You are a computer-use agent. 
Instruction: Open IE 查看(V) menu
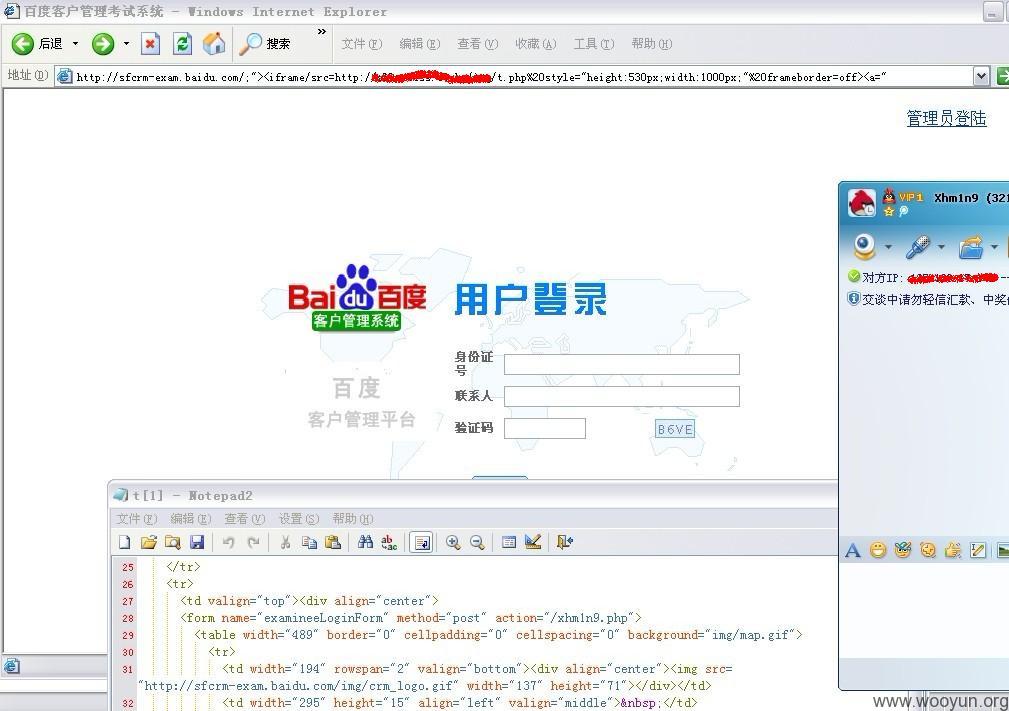[x=477, y=44]
